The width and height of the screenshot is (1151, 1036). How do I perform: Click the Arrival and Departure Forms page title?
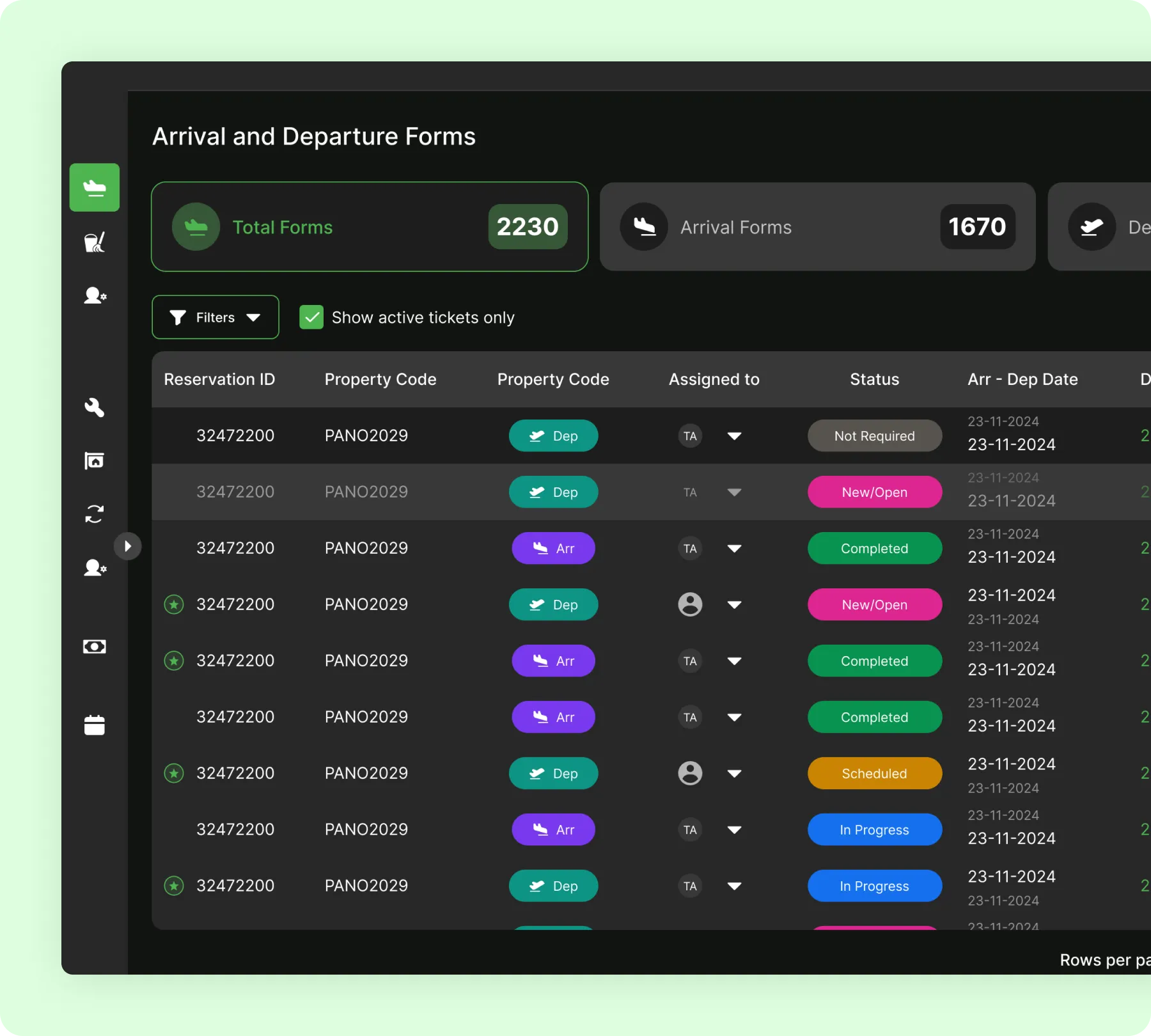coord(314,136)
